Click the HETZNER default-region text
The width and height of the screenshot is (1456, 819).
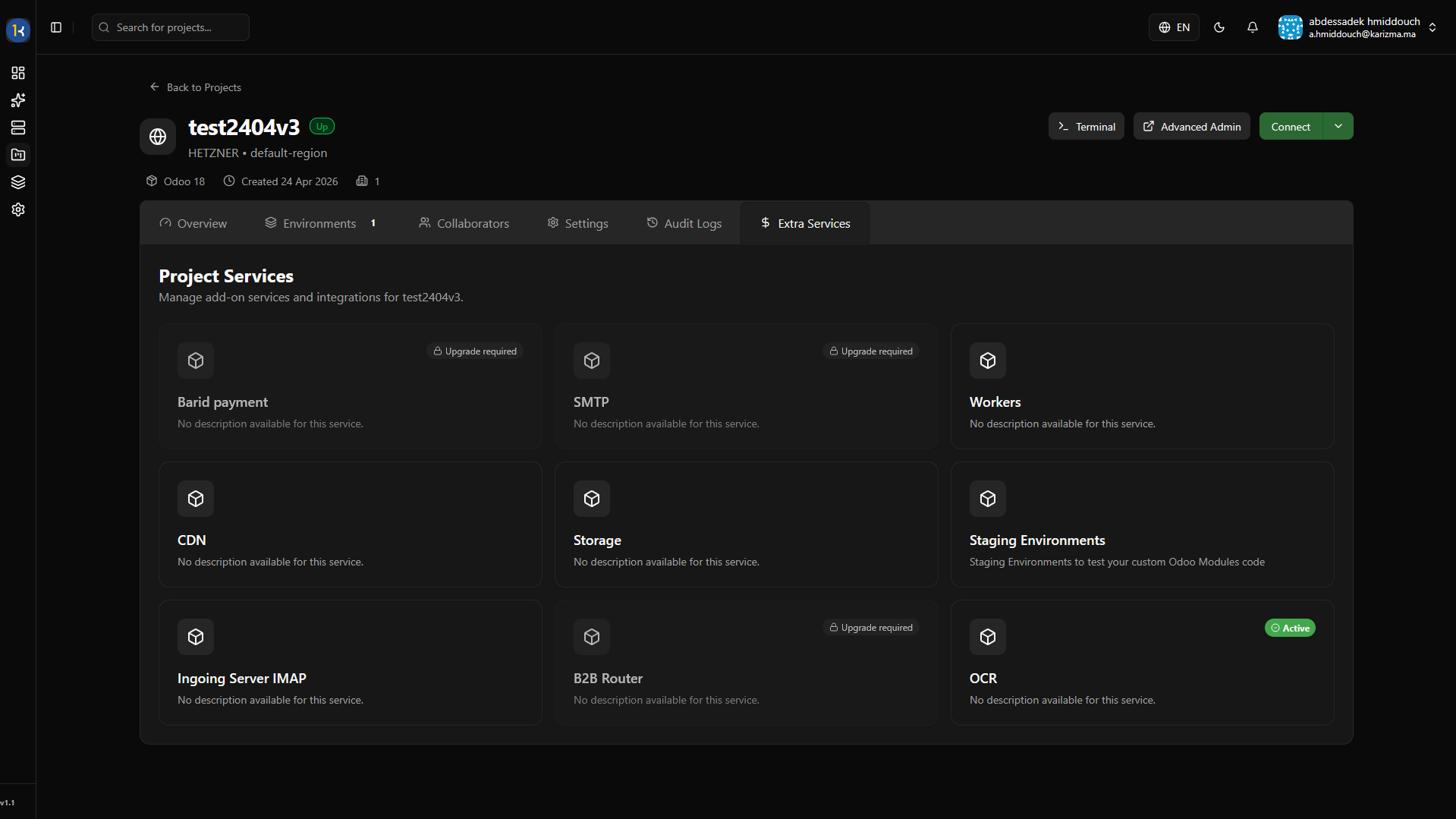pyautogui.click(x=258, y=153)
